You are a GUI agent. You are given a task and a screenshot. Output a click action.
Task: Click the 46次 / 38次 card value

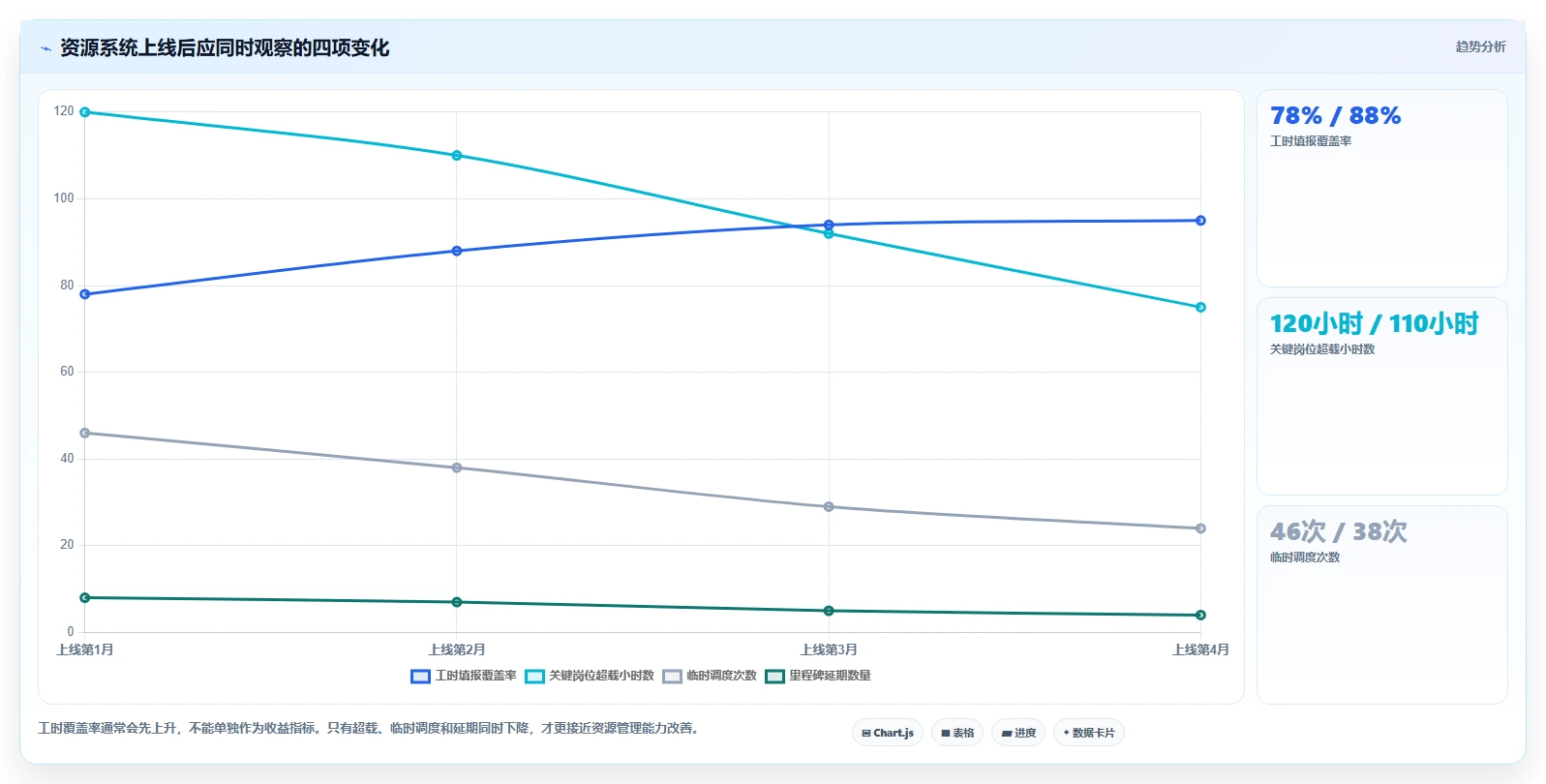1338,532
